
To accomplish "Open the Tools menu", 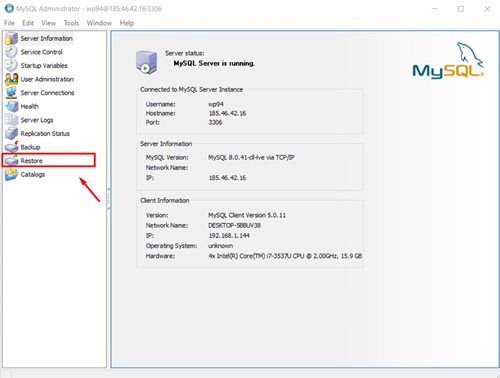I will pos(71,23).
